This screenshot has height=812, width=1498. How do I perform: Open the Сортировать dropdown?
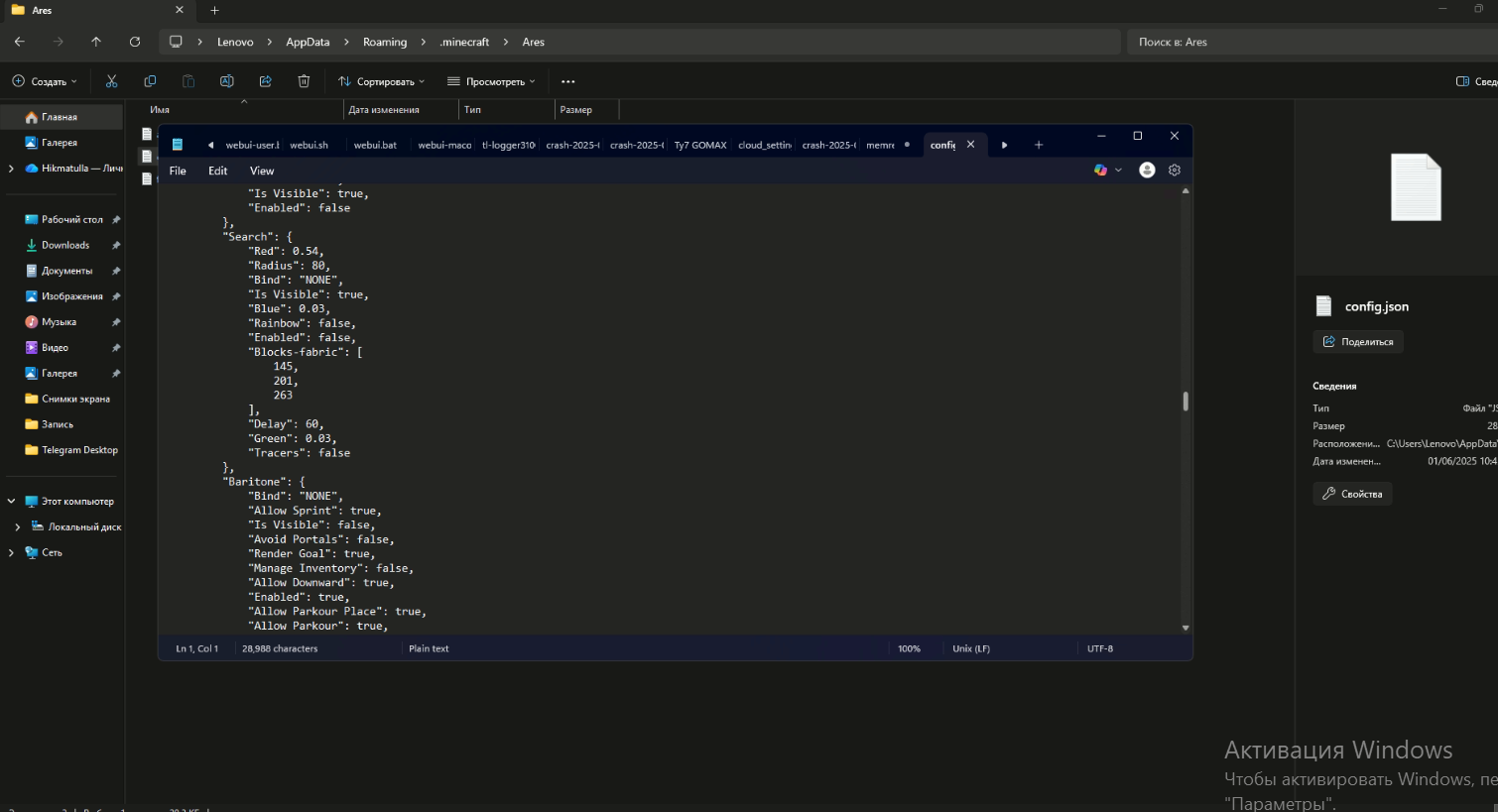pyautogui.click(x=381, y=80)
